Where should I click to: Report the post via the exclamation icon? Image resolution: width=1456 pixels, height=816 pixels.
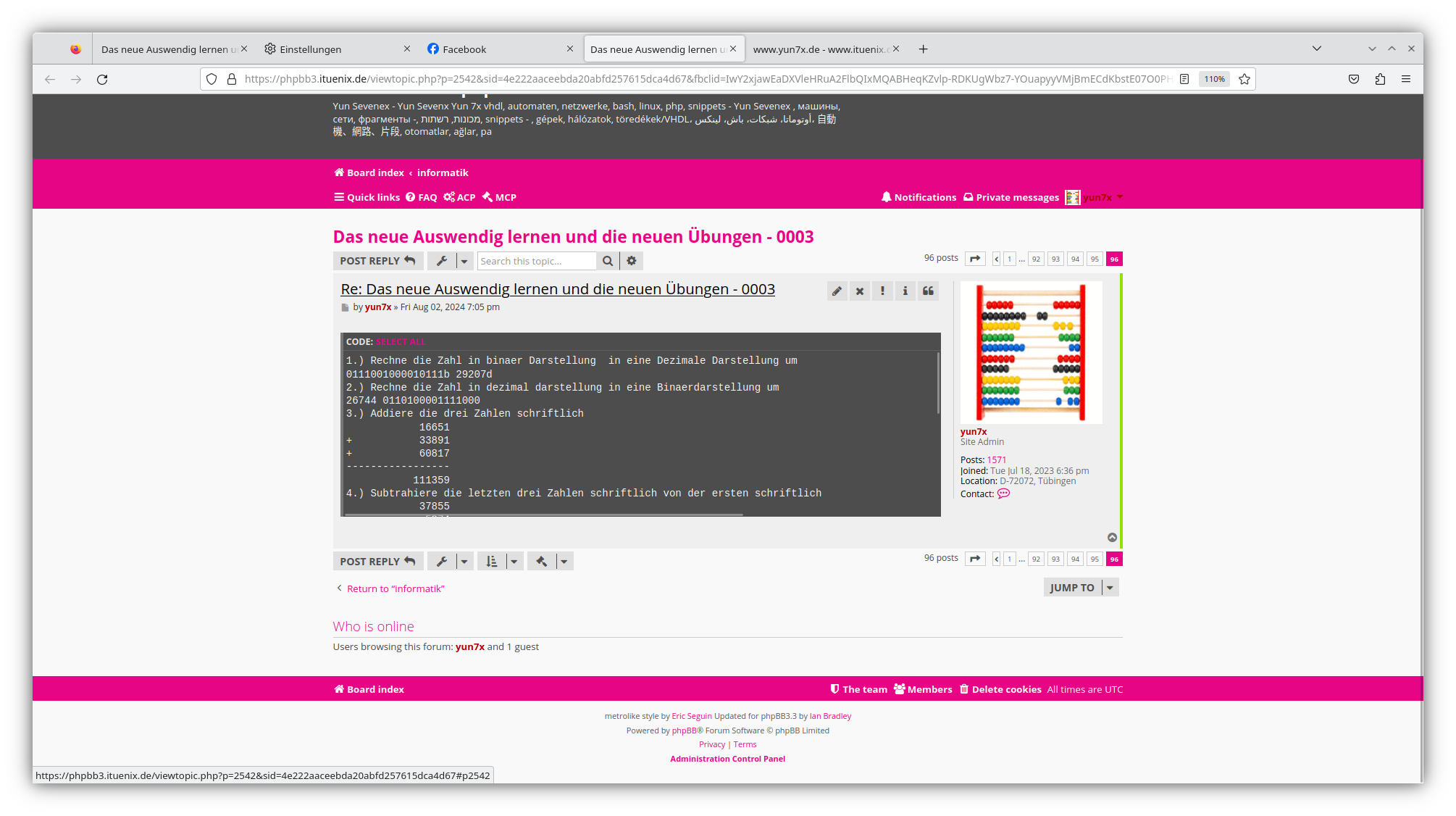click(x=882, y=291)
